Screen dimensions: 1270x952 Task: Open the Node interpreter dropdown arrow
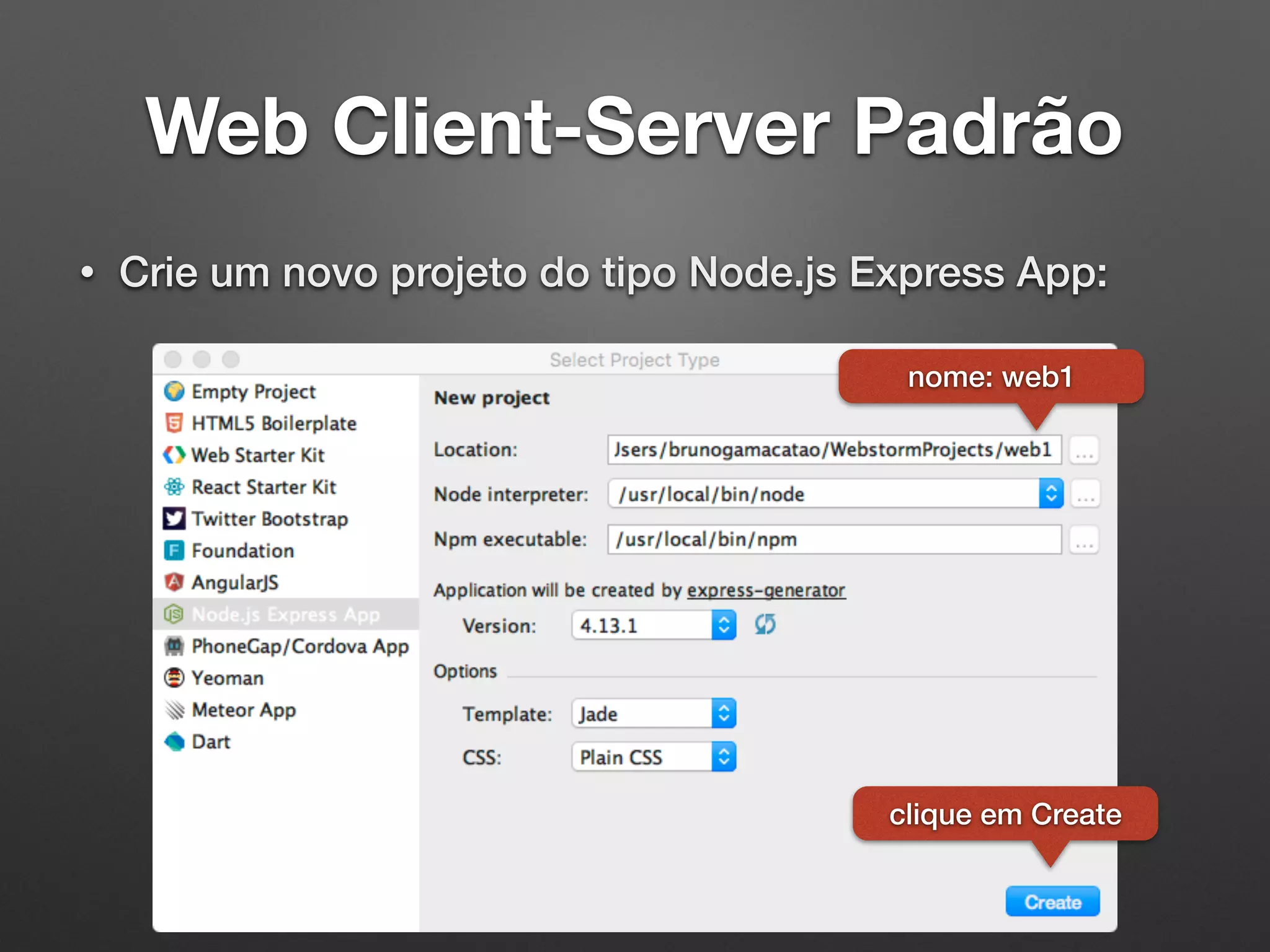(x=1051, y=494)
